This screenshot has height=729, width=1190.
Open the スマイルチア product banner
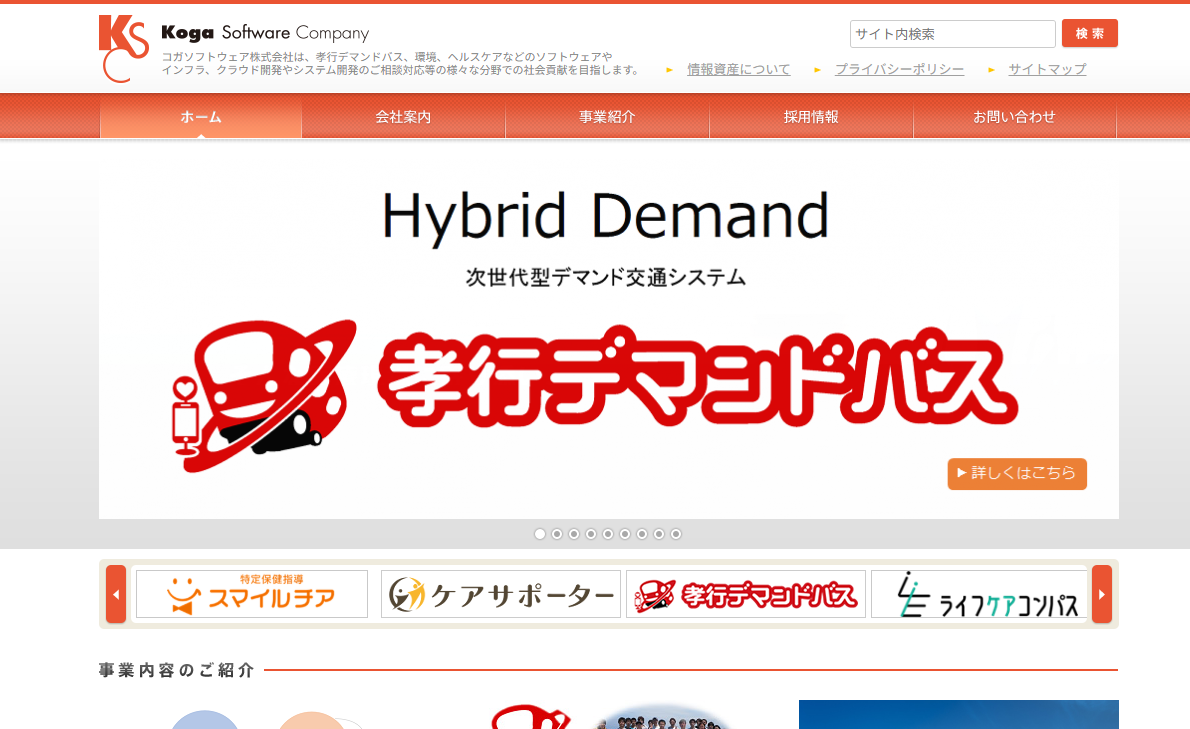(x=252, y=594)
